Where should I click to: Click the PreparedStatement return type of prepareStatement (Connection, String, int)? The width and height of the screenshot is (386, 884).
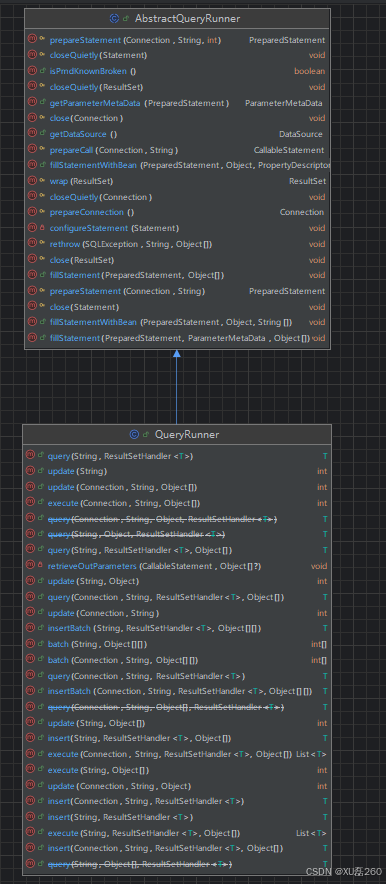[287, 40]
